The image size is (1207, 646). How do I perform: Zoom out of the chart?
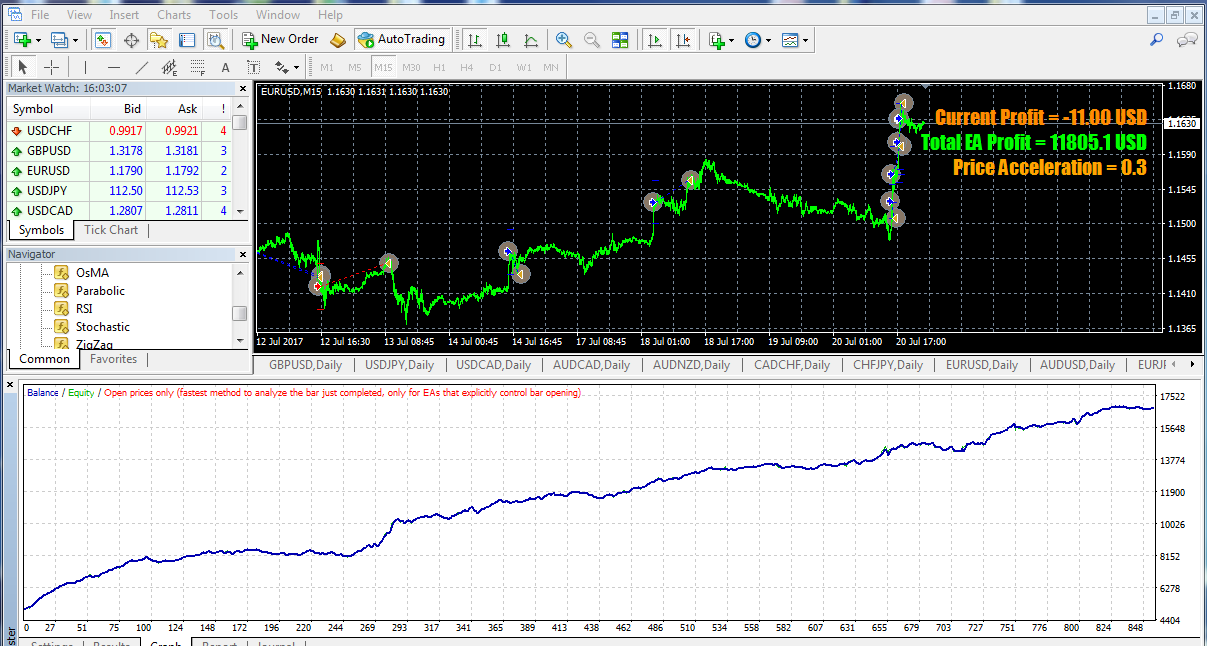click(592, 40)
